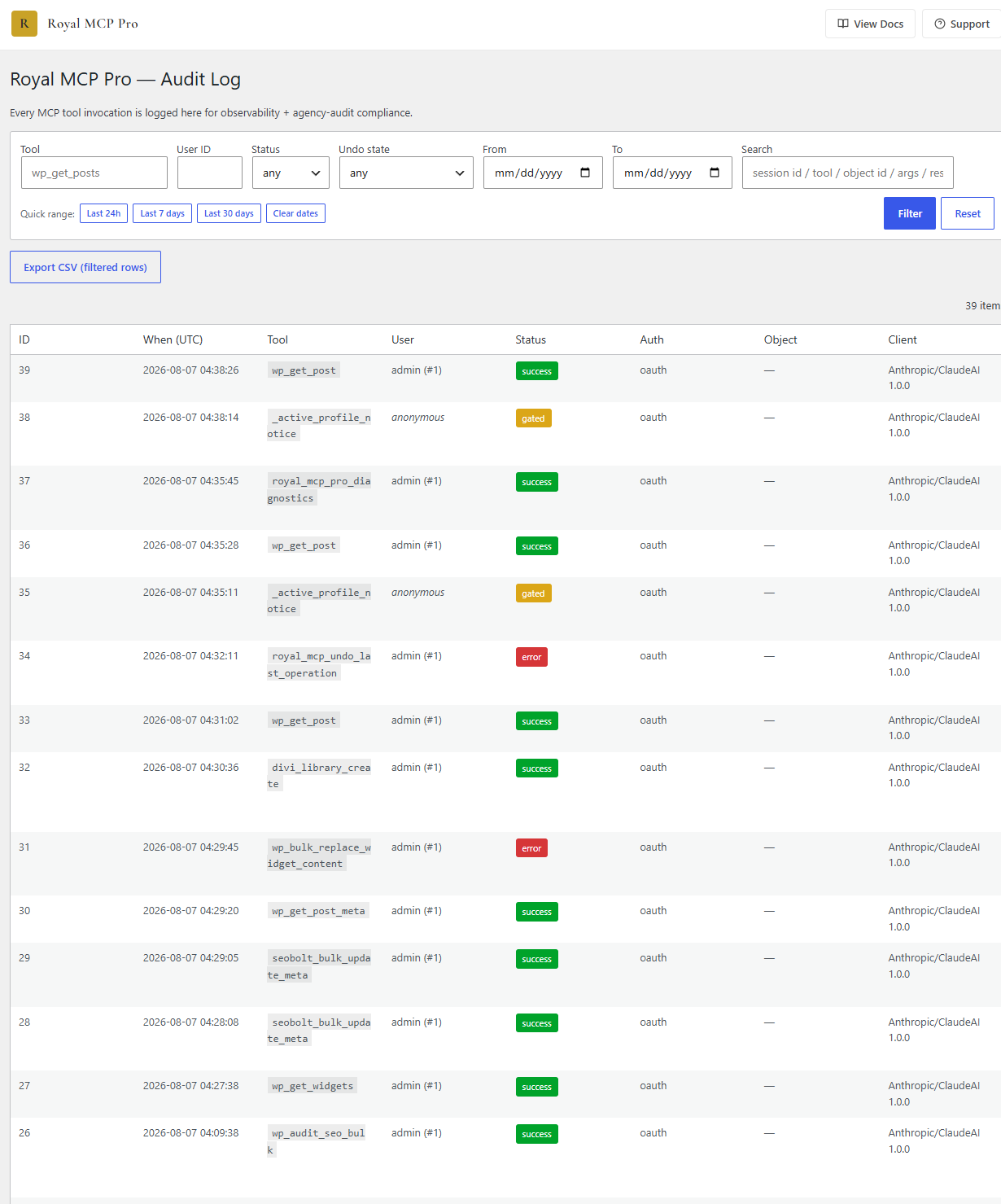
Task: Click the Client column header
Action: click(903, 339)
